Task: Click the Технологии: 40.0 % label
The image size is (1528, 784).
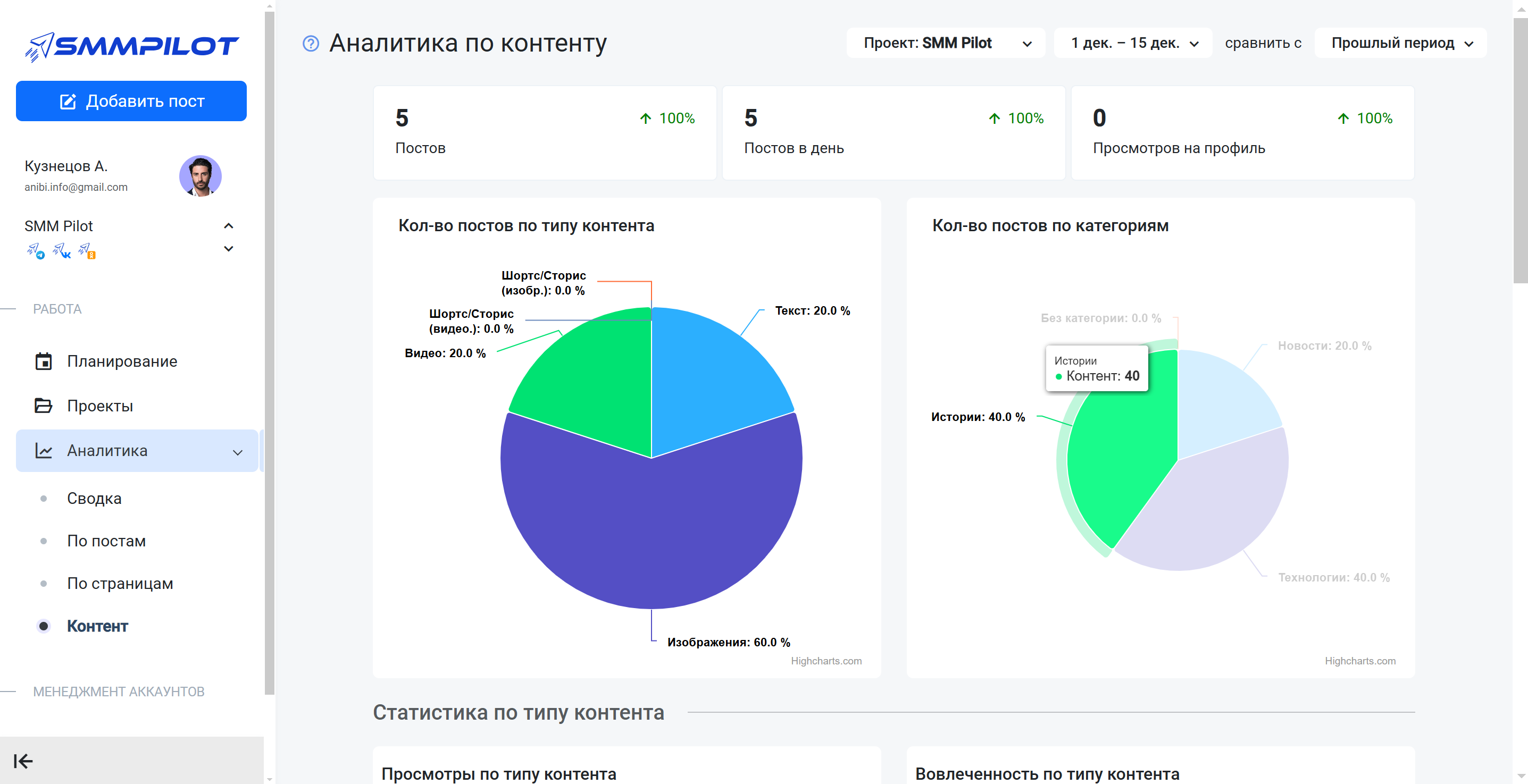Action: click(1333, 578)
